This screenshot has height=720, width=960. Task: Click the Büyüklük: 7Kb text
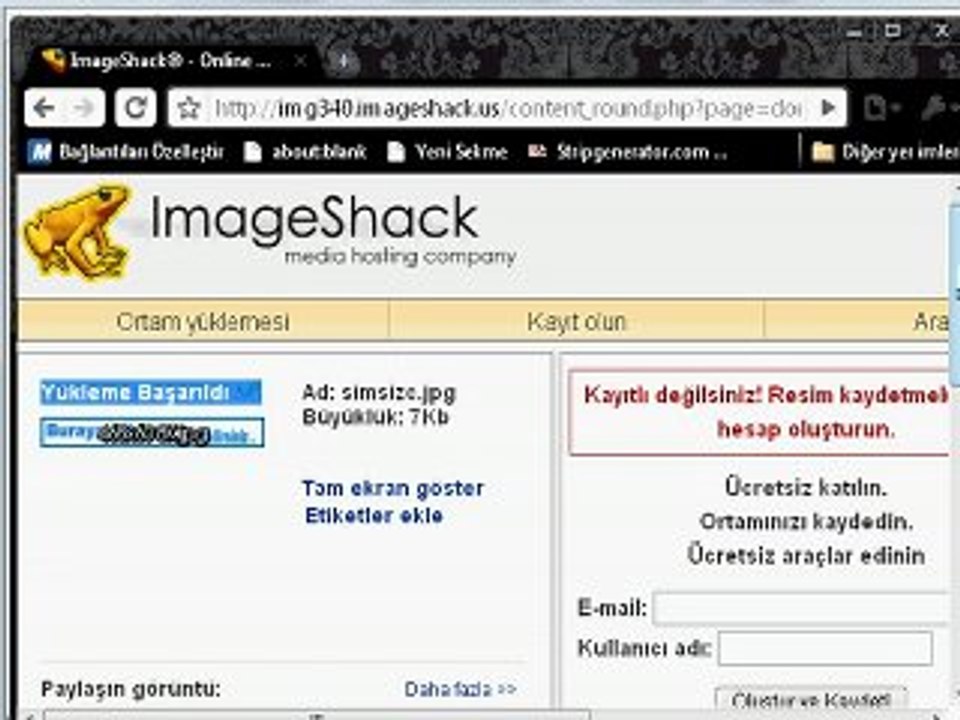(x=375, y=417)
